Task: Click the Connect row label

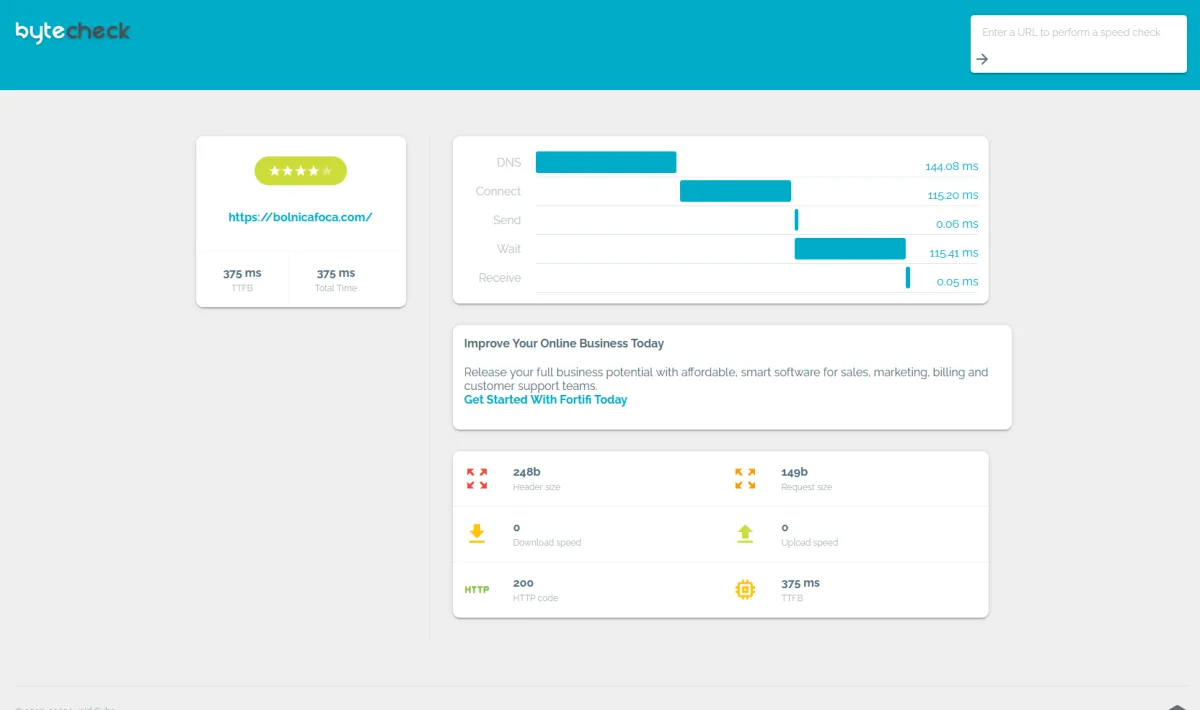Action: [498, 191]
